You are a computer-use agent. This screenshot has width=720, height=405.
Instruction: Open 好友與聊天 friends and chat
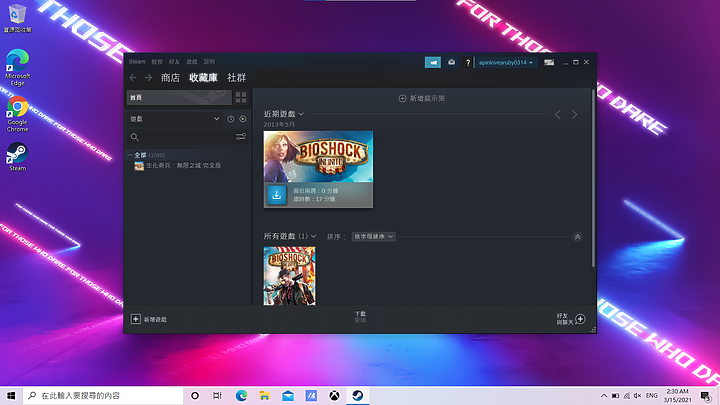tap(571, 319)
